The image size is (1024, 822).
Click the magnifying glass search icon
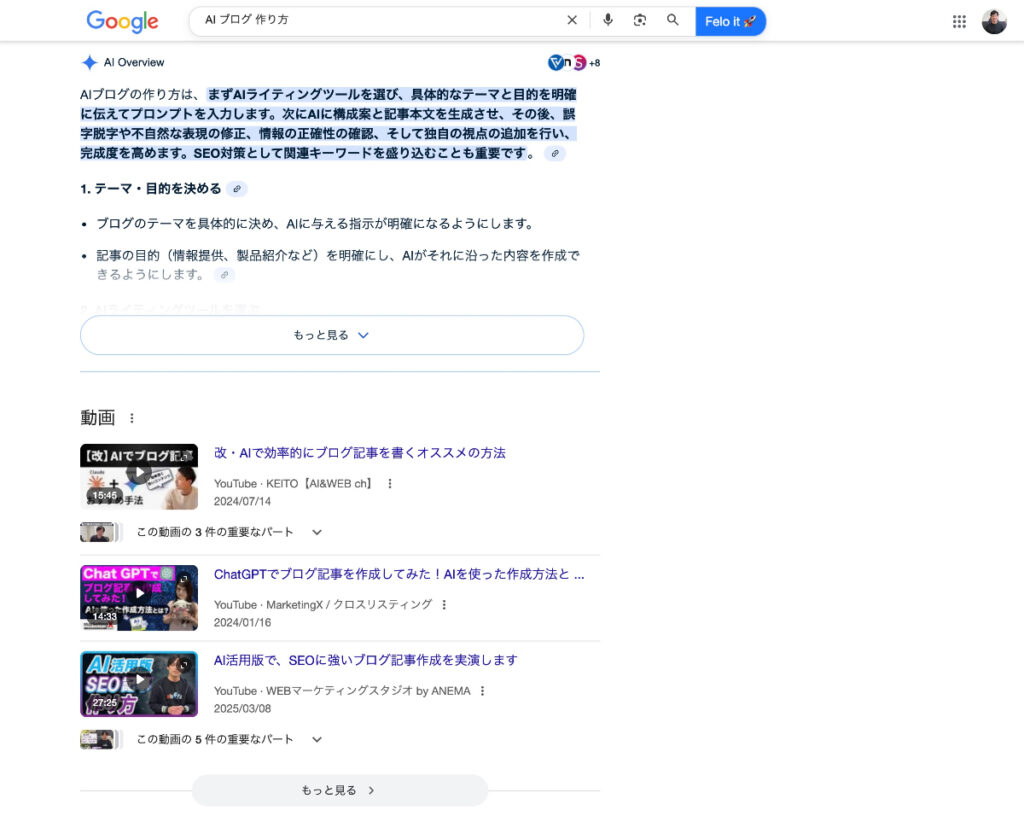pos(673,20)
